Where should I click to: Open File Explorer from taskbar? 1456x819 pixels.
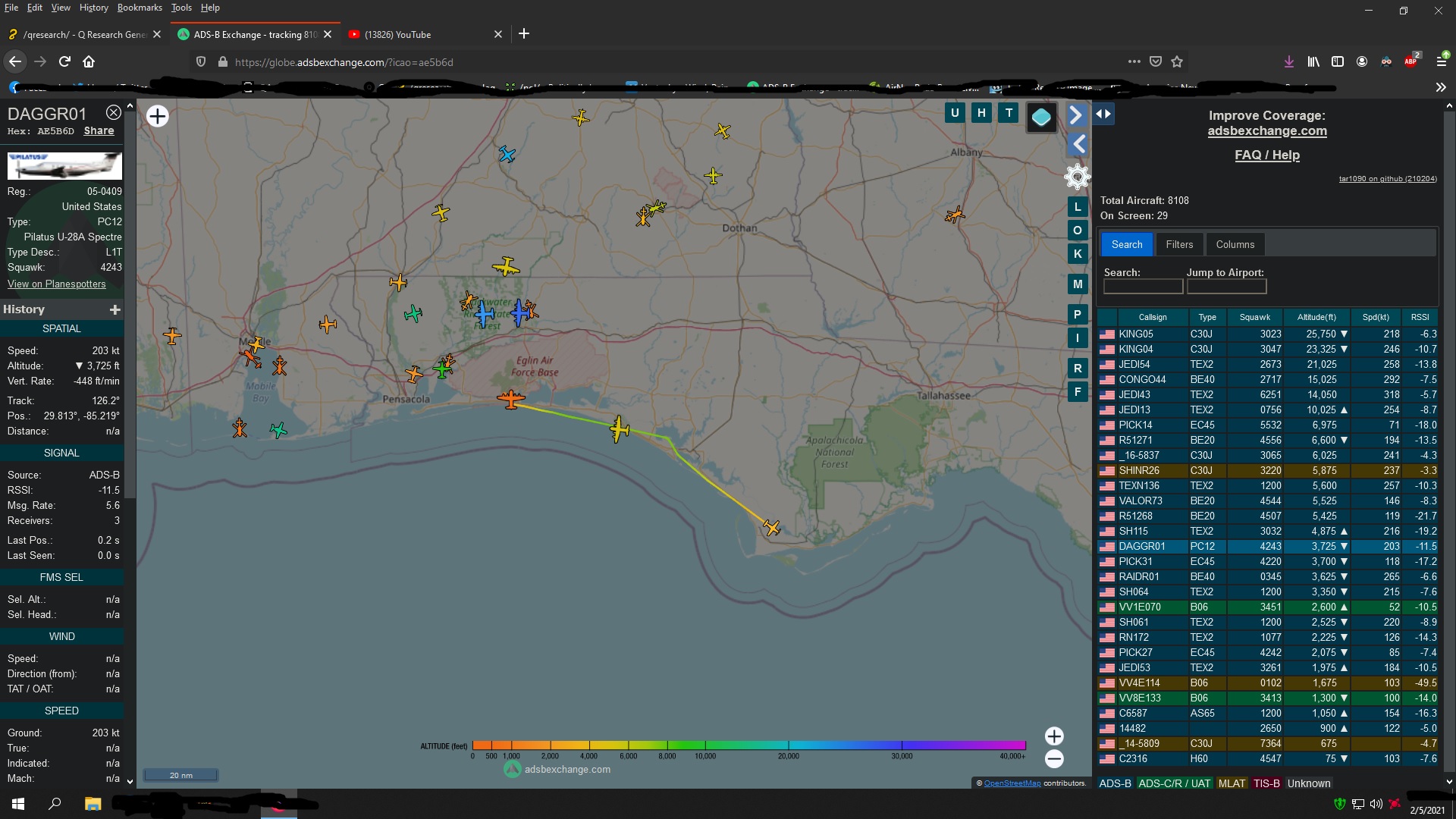pyautogui.click(x=93, y=804)
